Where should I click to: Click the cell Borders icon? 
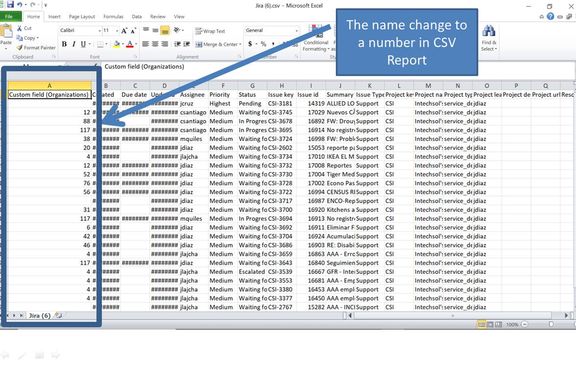(x=100, y=44)
